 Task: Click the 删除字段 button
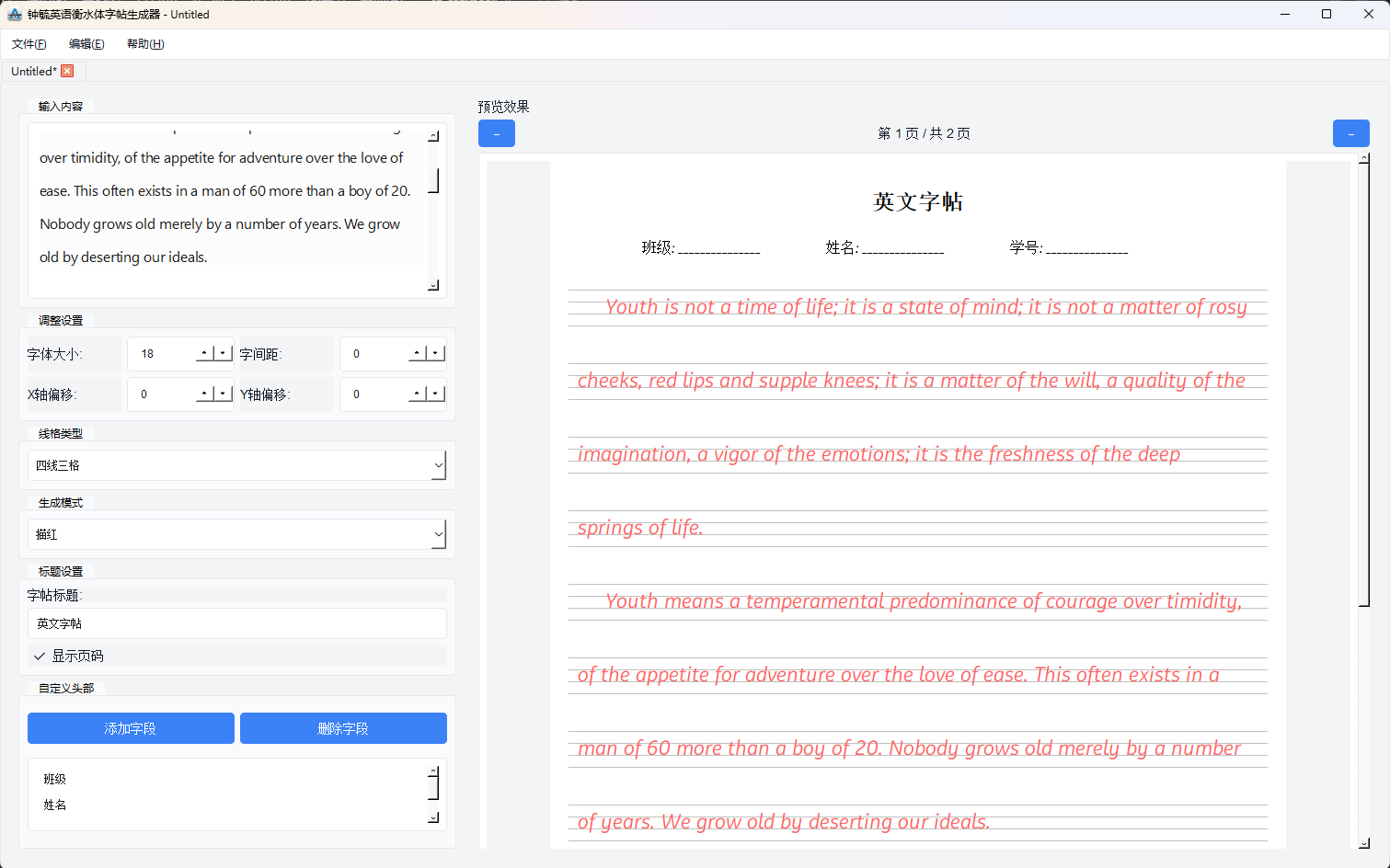tap(343, 728)
